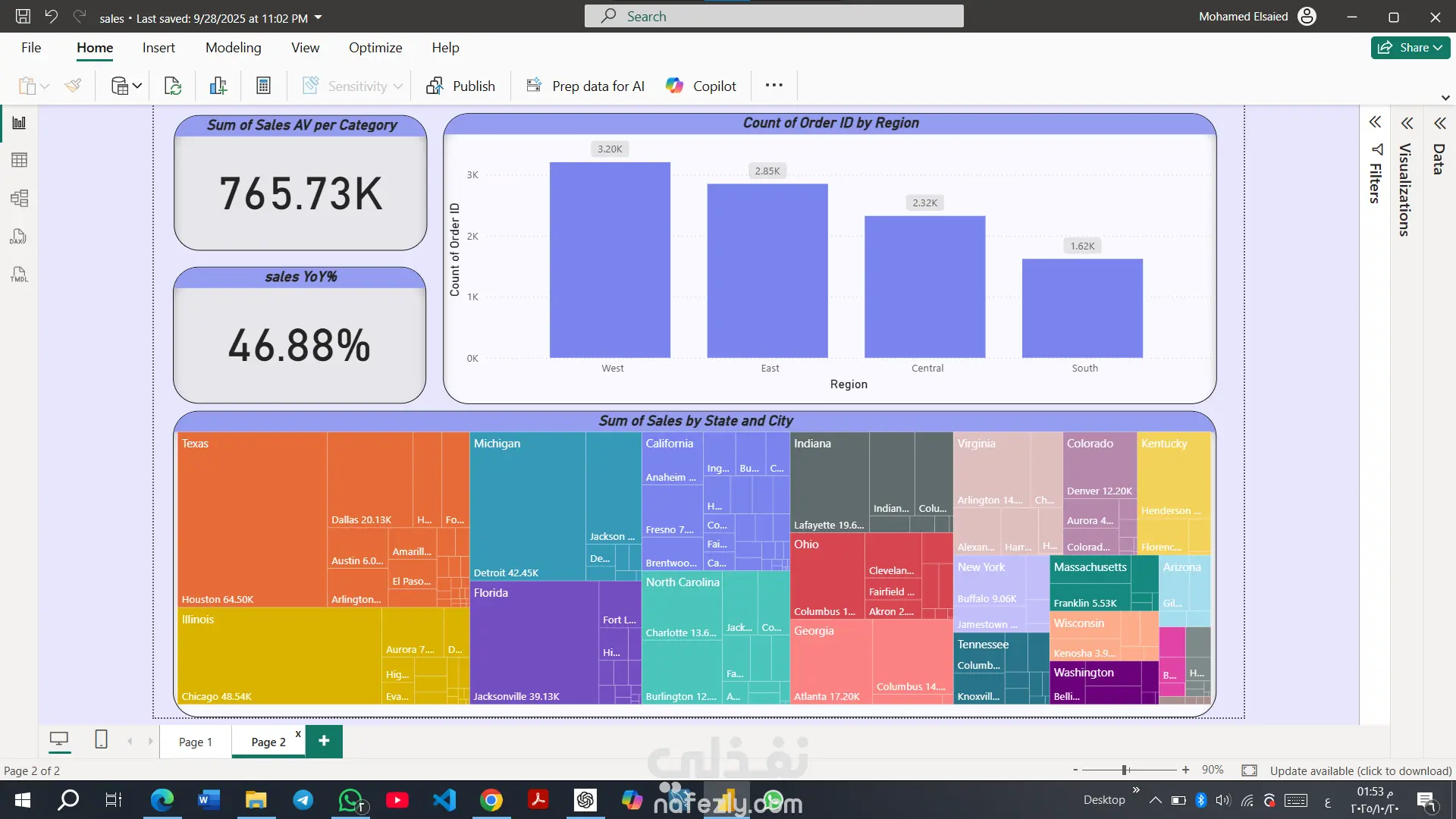
Task: Click the Share button
Action: click(x=1410, y=48)
